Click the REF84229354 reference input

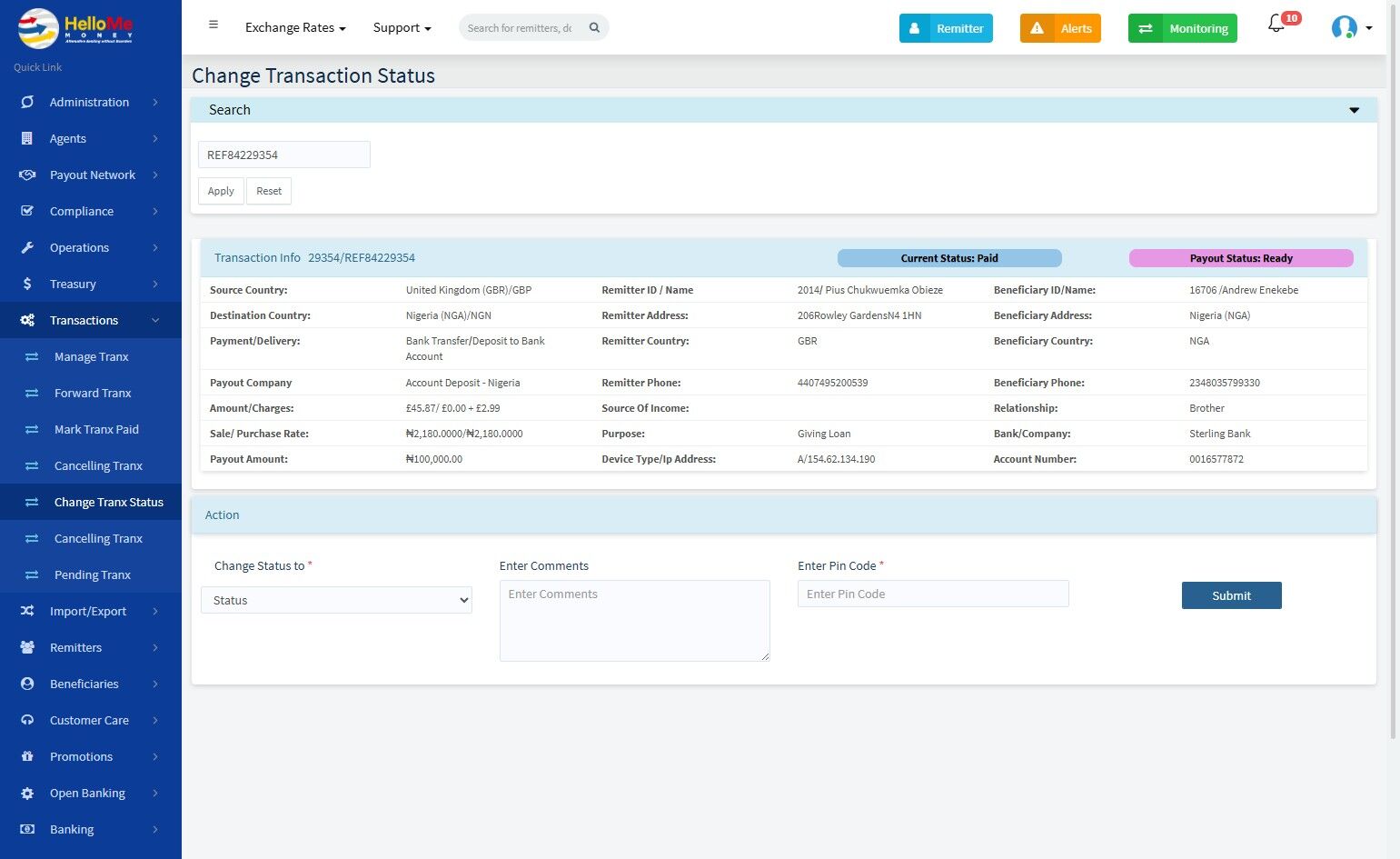[x=284, y=155]
